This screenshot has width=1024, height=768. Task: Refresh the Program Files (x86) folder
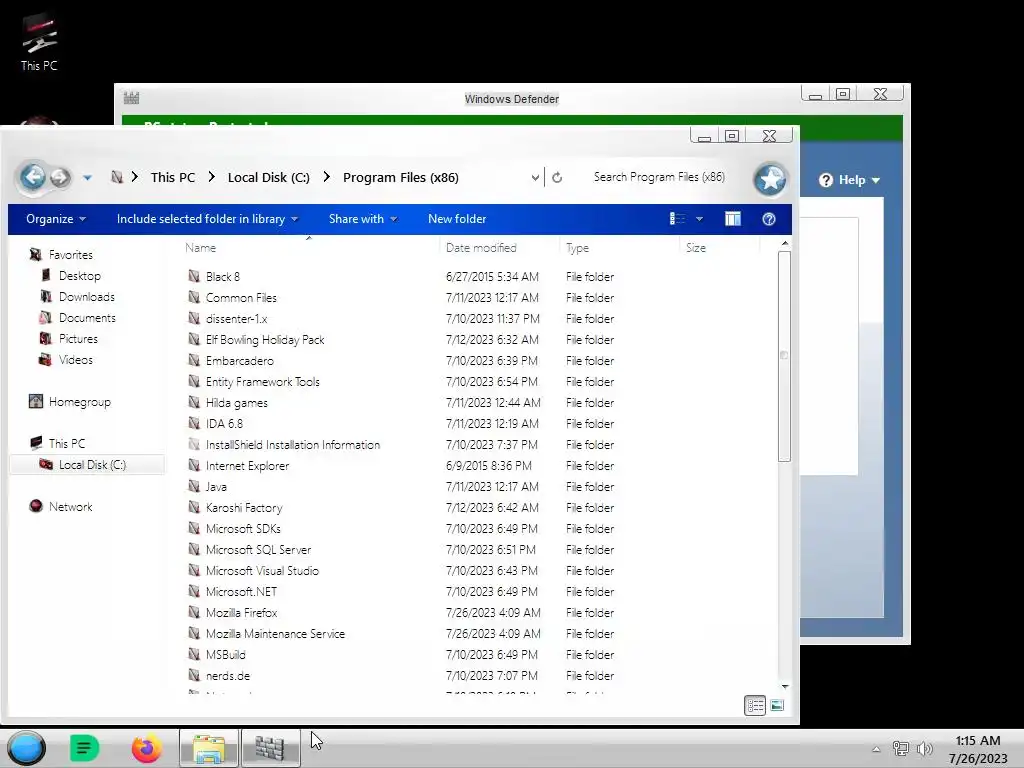[557, 177]
